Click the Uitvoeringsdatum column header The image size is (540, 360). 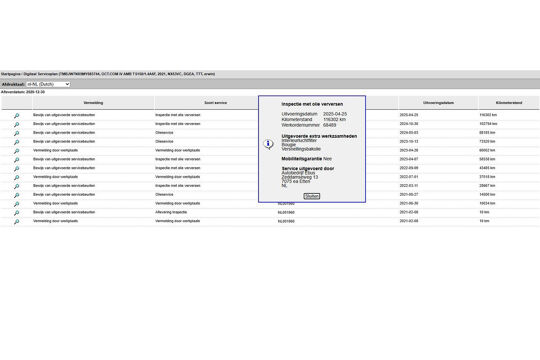[x=438, y=103]
